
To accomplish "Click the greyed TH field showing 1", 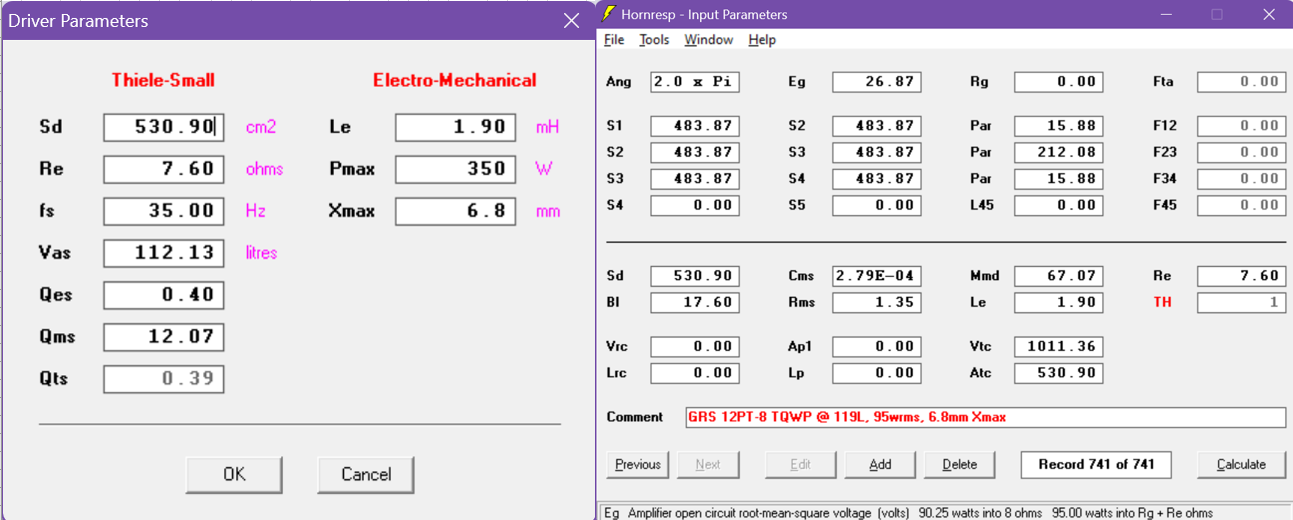I will click(1241, 302).
